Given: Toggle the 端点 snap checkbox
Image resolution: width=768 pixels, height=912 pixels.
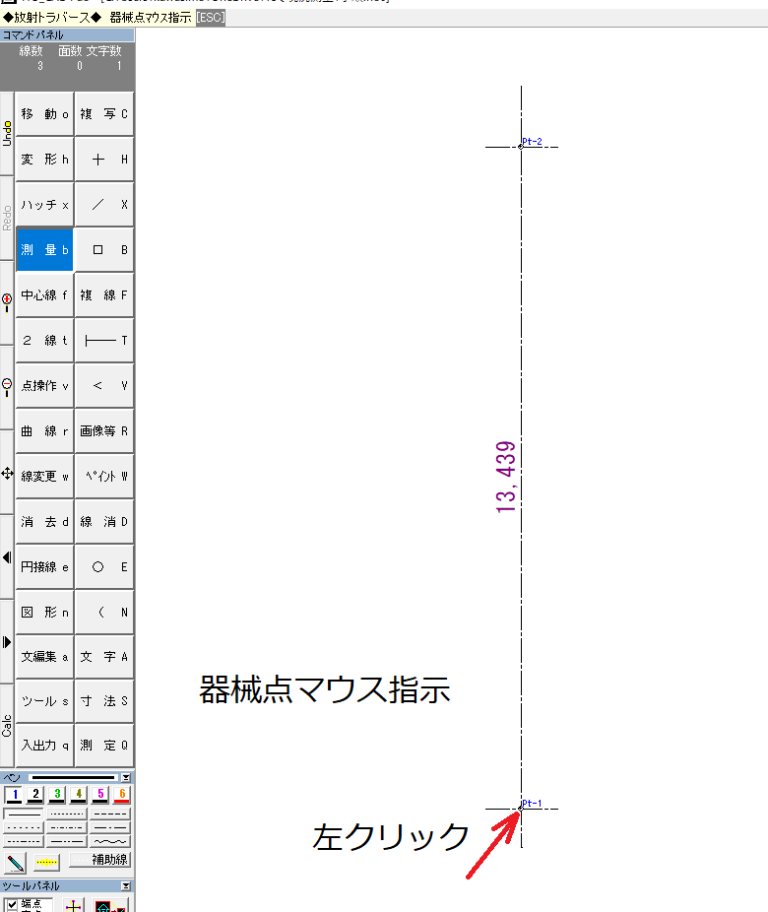Looking at the screenshot, I should click(10, 903).
